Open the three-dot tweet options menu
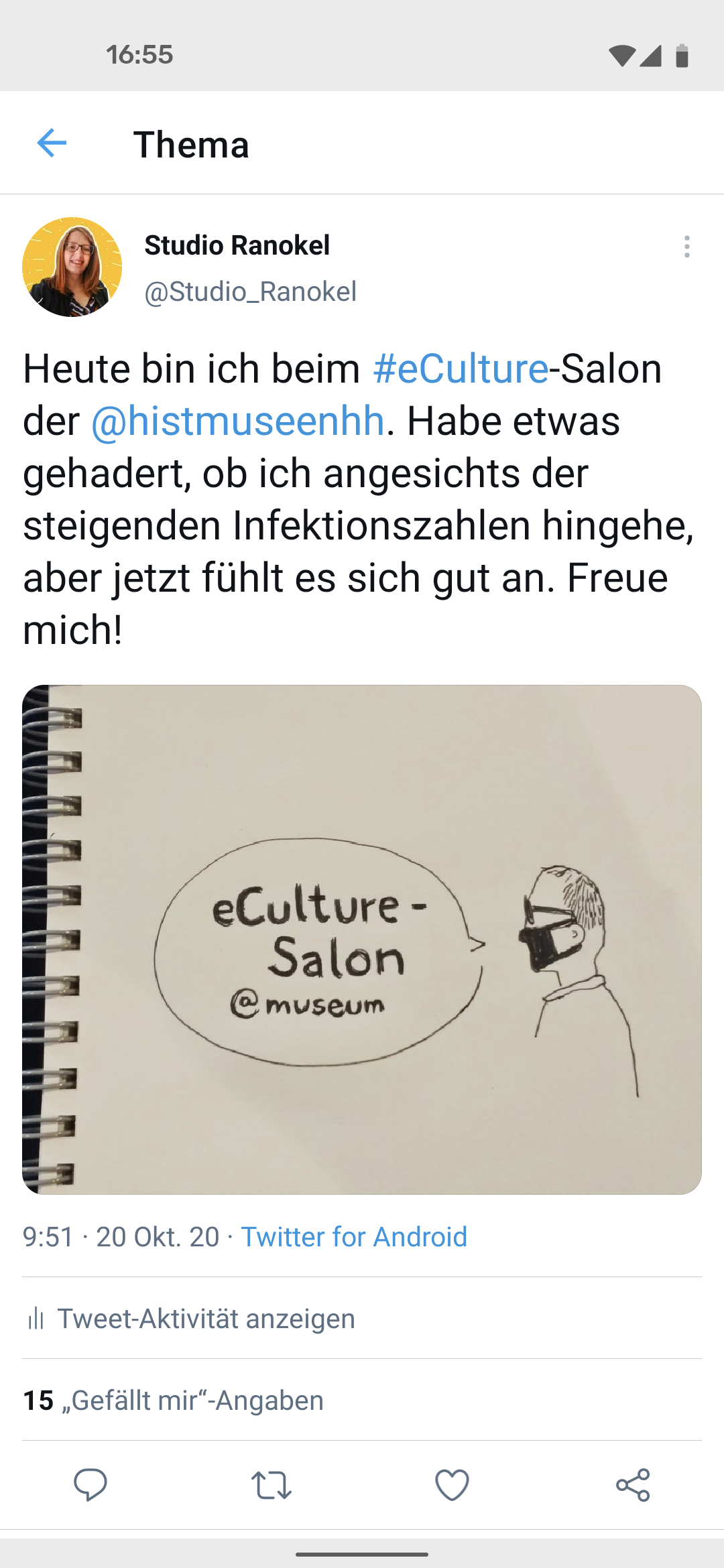724x1568 pixels. pyautogui.click(x=686, y=247)
